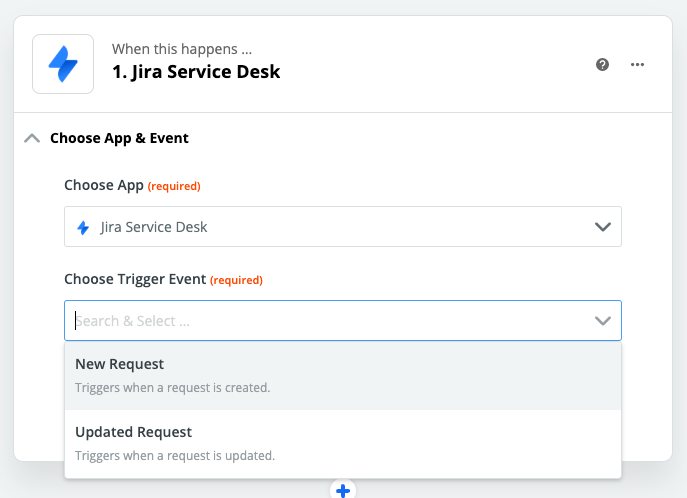687x498 pixels.
Task: Click the Choose App & Event heading text
Action: point(119,138)
